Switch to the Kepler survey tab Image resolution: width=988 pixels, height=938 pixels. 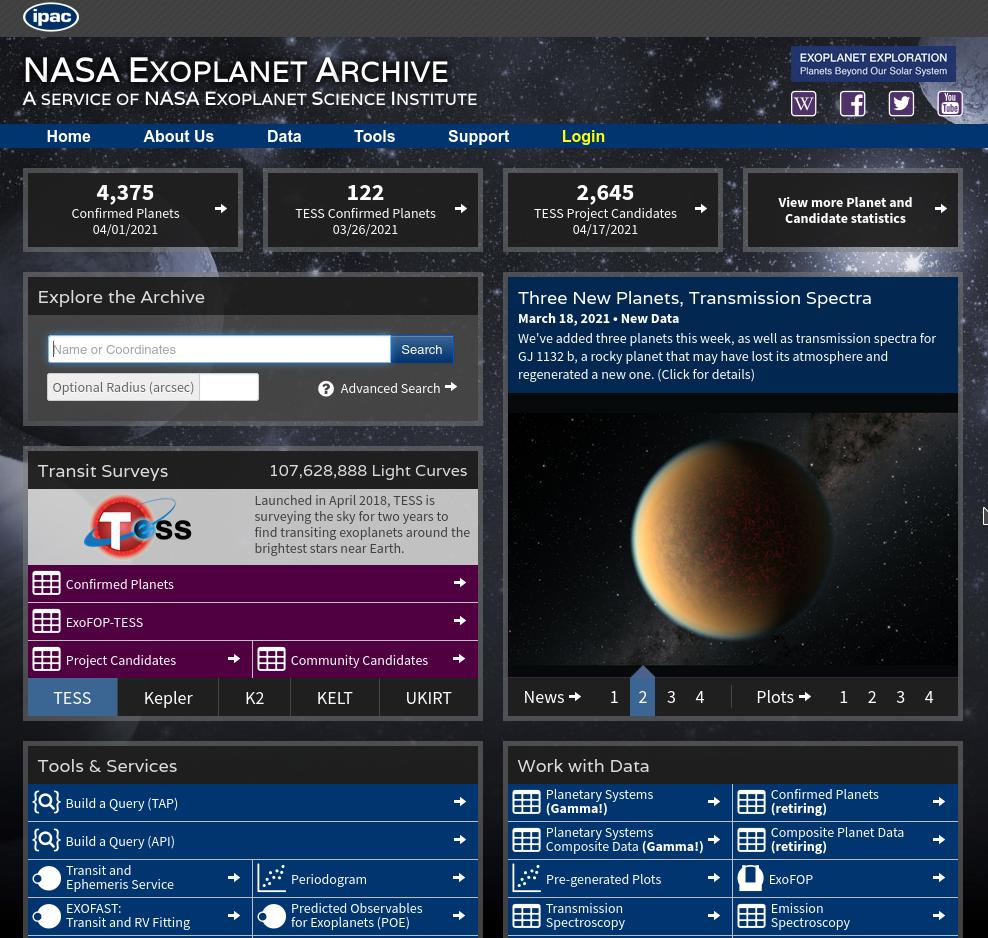click(168, 697)
